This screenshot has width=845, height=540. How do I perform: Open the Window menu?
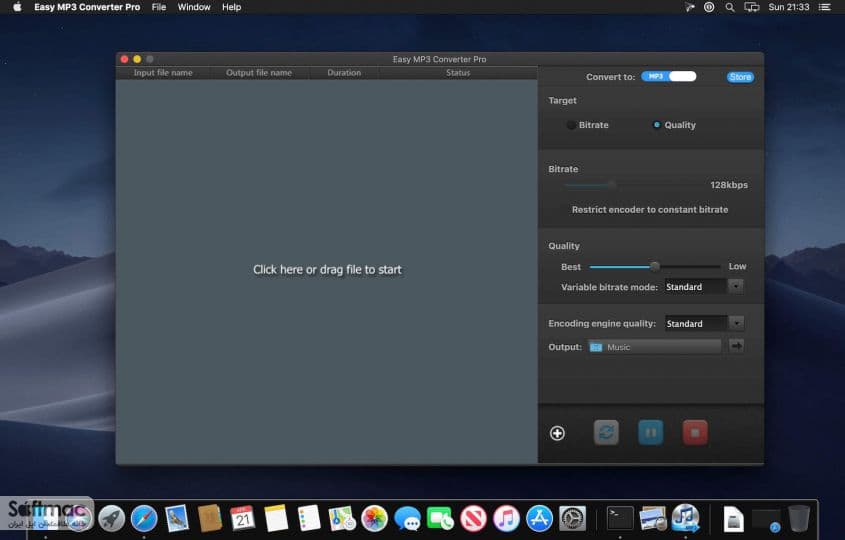(194, 7)
